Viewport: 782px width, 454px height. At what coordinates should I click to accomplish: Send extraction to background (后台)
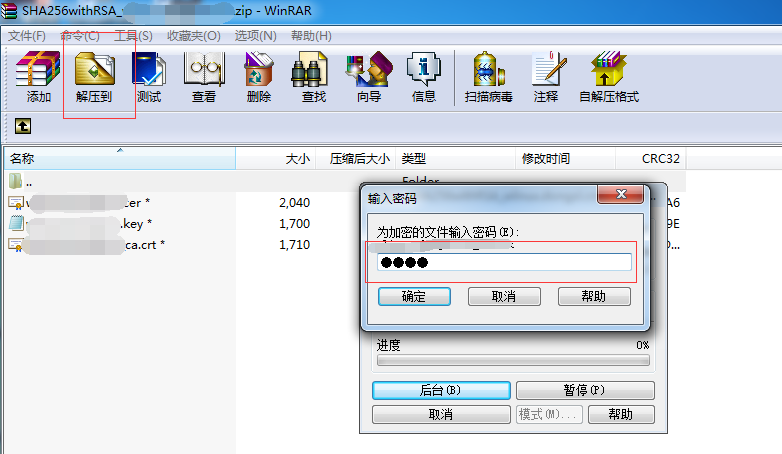[x=441, y=390]
